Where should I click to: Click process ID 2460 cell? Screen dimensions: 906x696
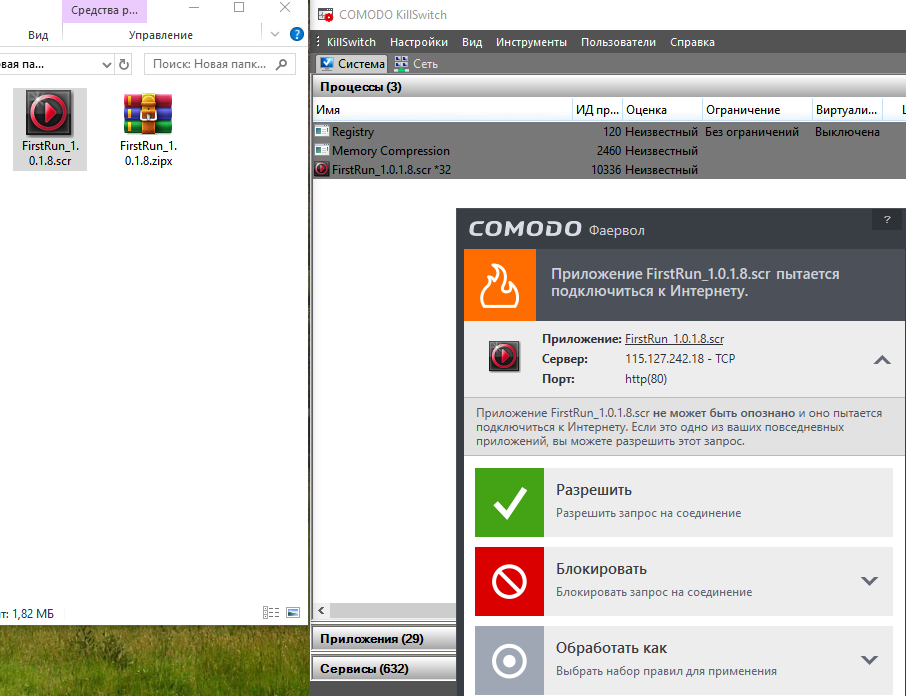[x=609, y=151]
